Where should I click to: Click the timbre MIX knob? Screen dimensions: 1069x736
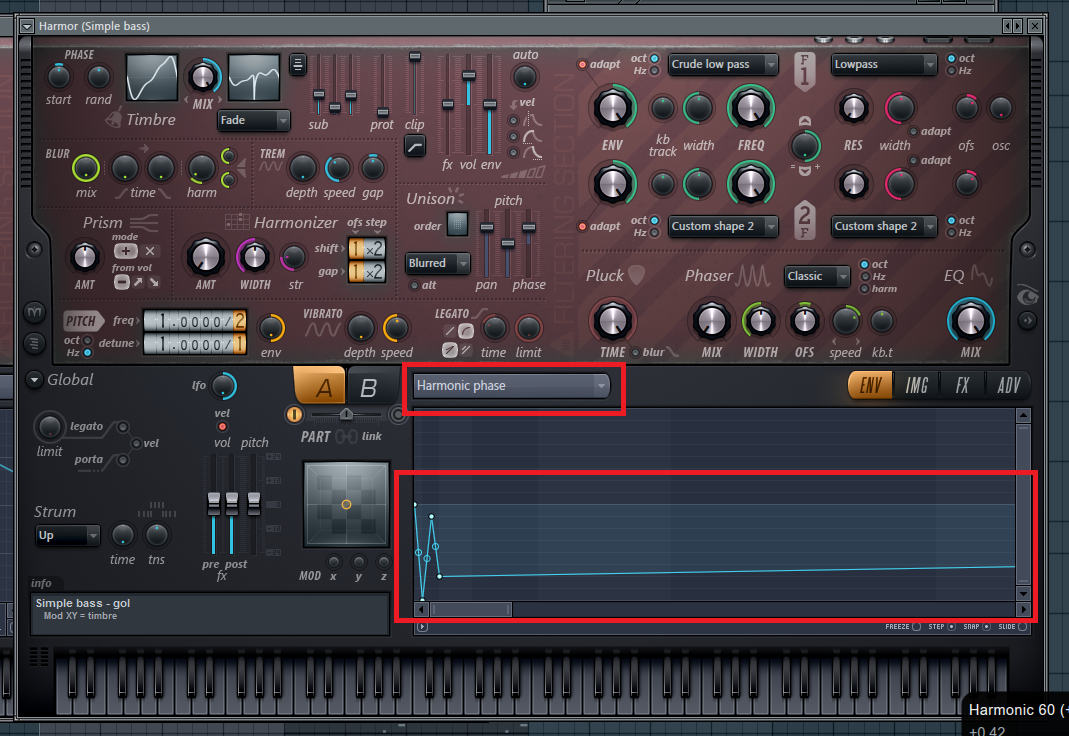tap(202, 77)
